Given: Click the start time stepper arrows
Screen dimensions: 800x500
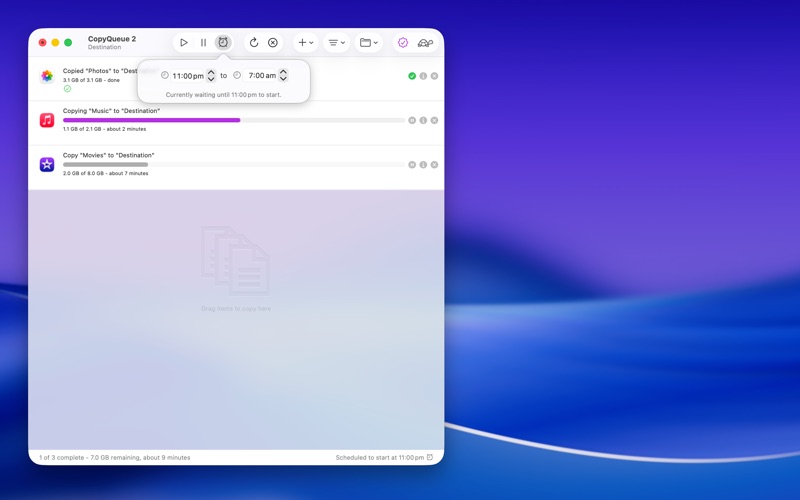Looking at the screenshot, I should point(211,76).
